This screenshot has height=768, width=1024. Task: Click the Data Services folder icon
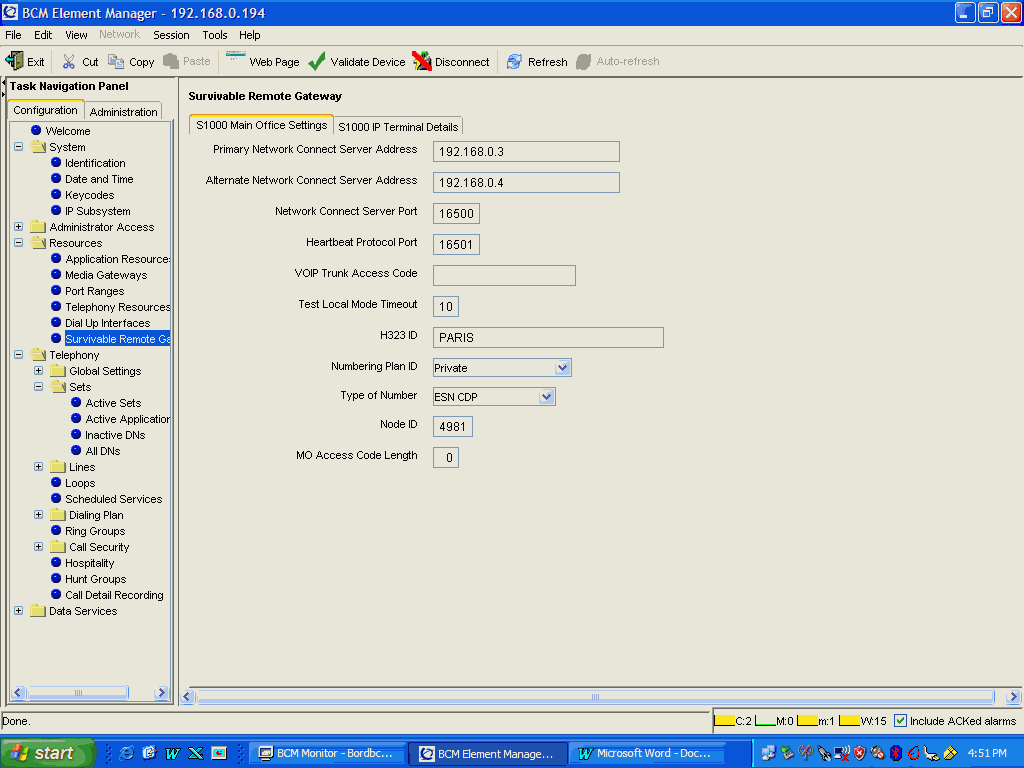pyautogui.click(x=38, y=611)
